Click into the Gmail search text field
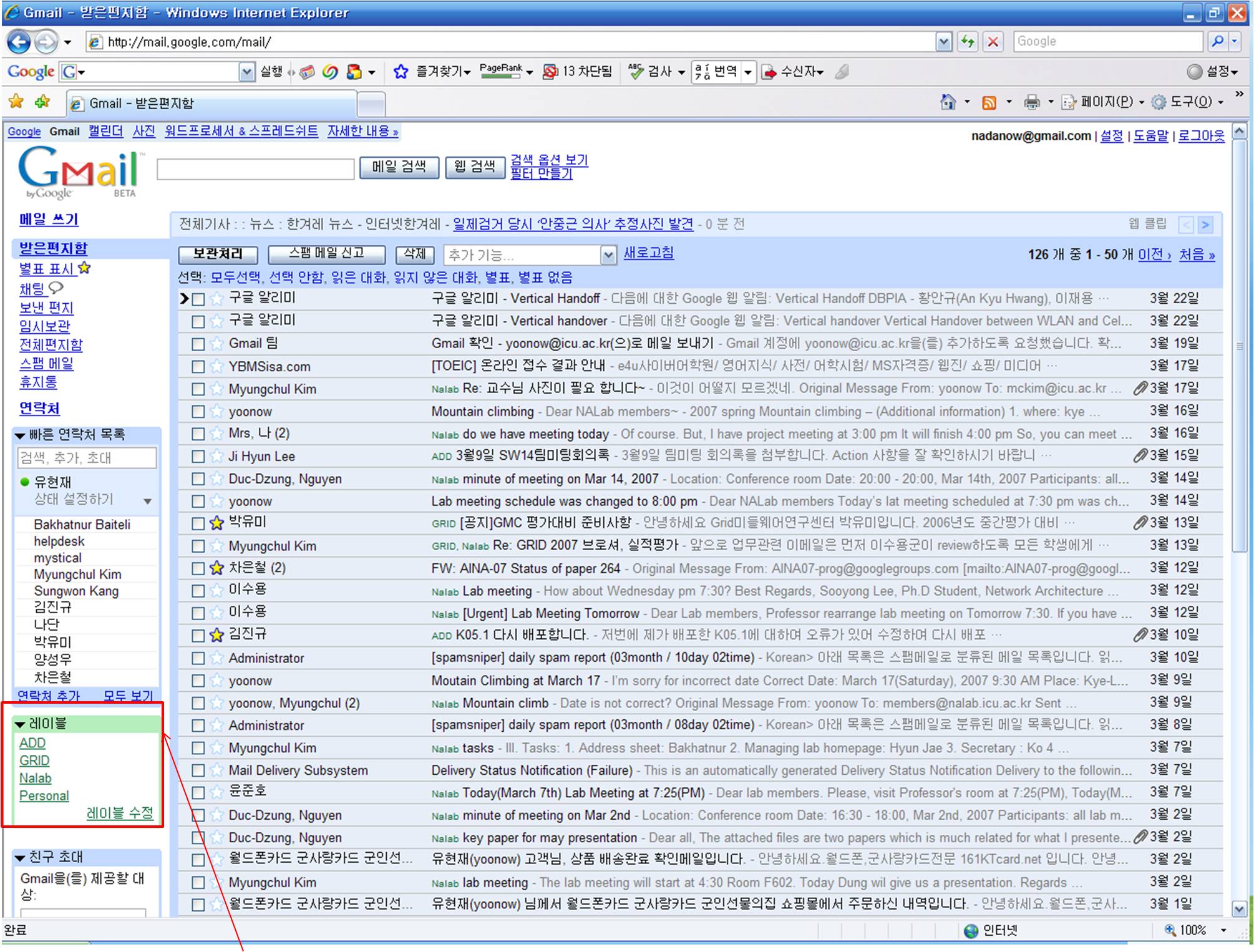The image size is (1254, 952). tap(255, 168)
